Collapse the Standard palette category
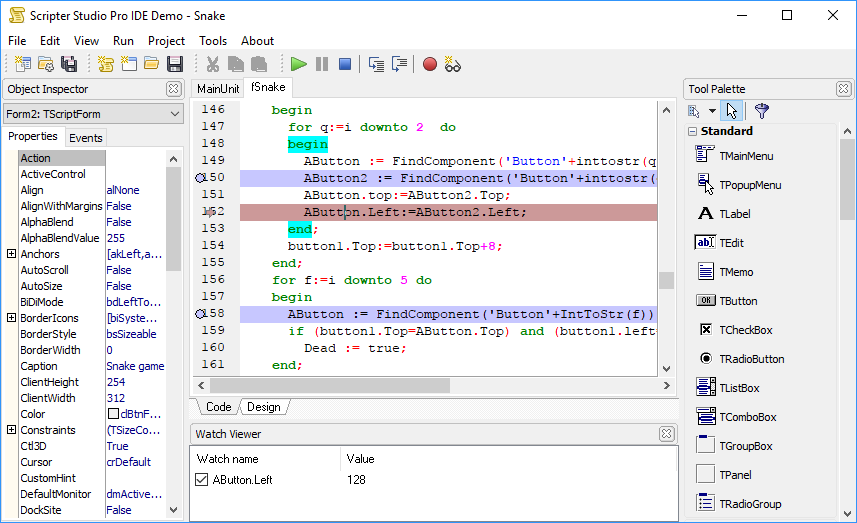The width and height of the screenshot is (857, 523). [x=691, y=131]
